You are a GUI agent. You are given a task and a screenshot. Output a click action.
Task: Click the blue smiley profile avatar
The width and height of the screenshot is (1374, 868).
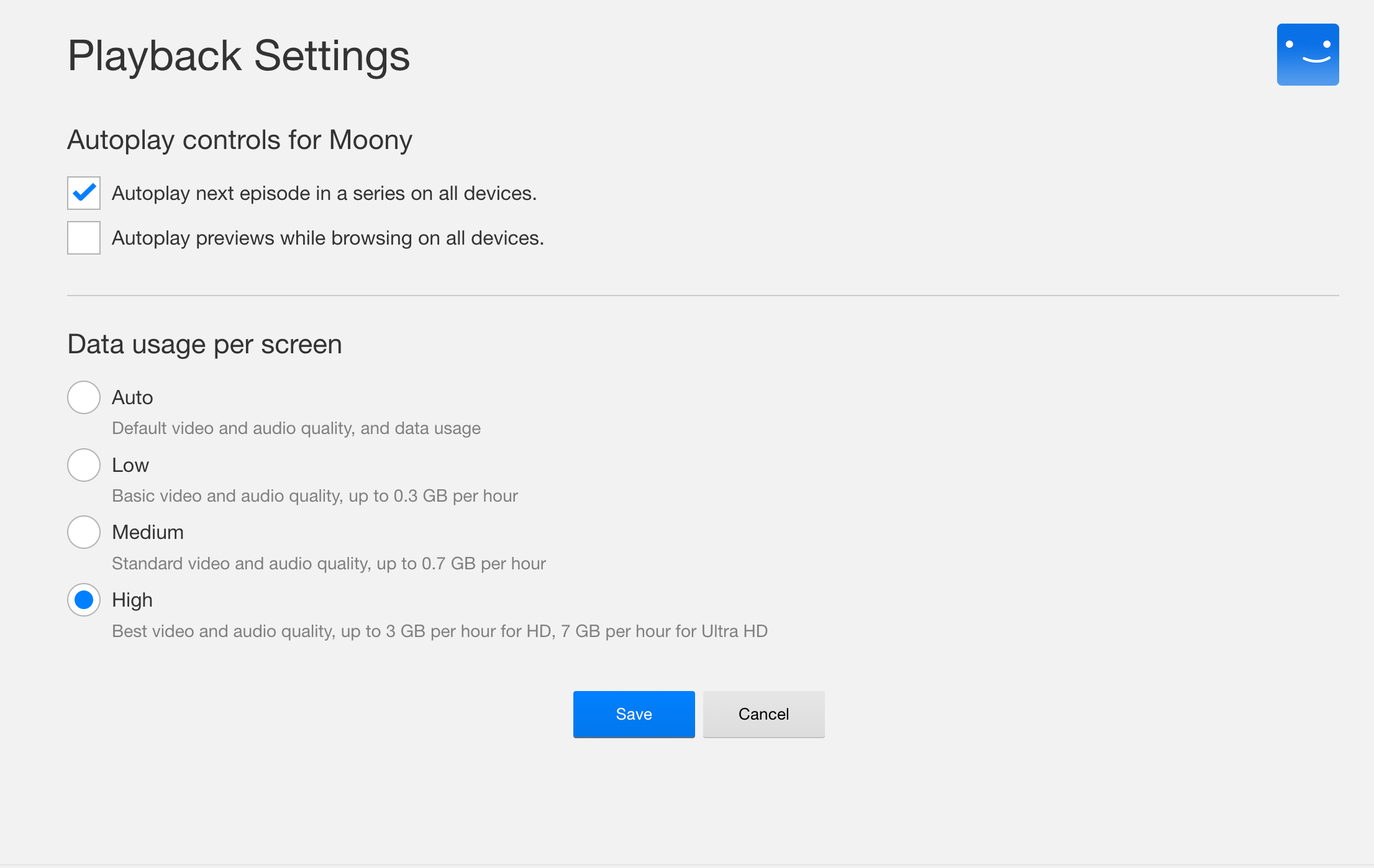[1308, 55]
